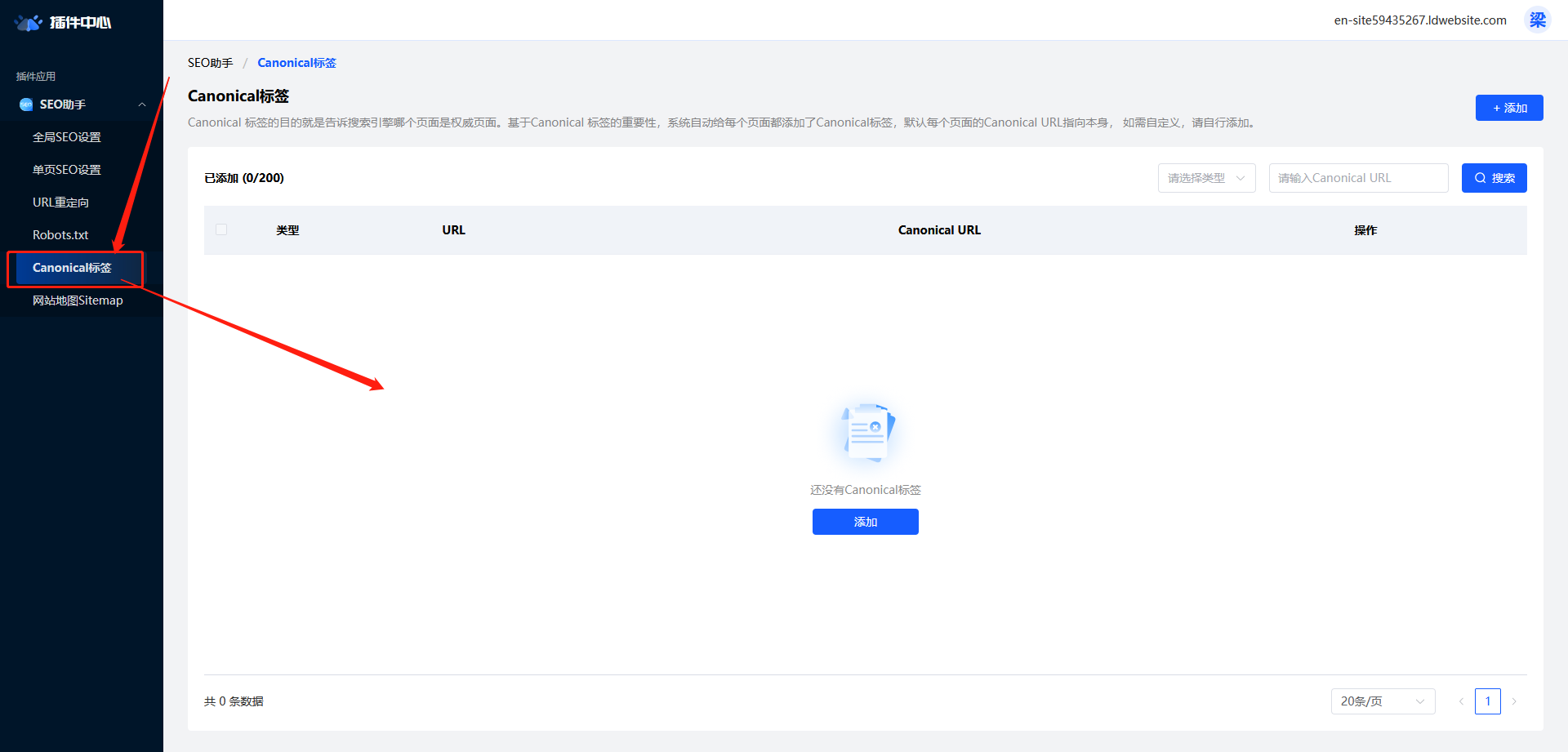1568x752 pixels.
Task: Open the 20条/页 page size dropdown
Action: pyautogui.click(x=1382, y=701)
